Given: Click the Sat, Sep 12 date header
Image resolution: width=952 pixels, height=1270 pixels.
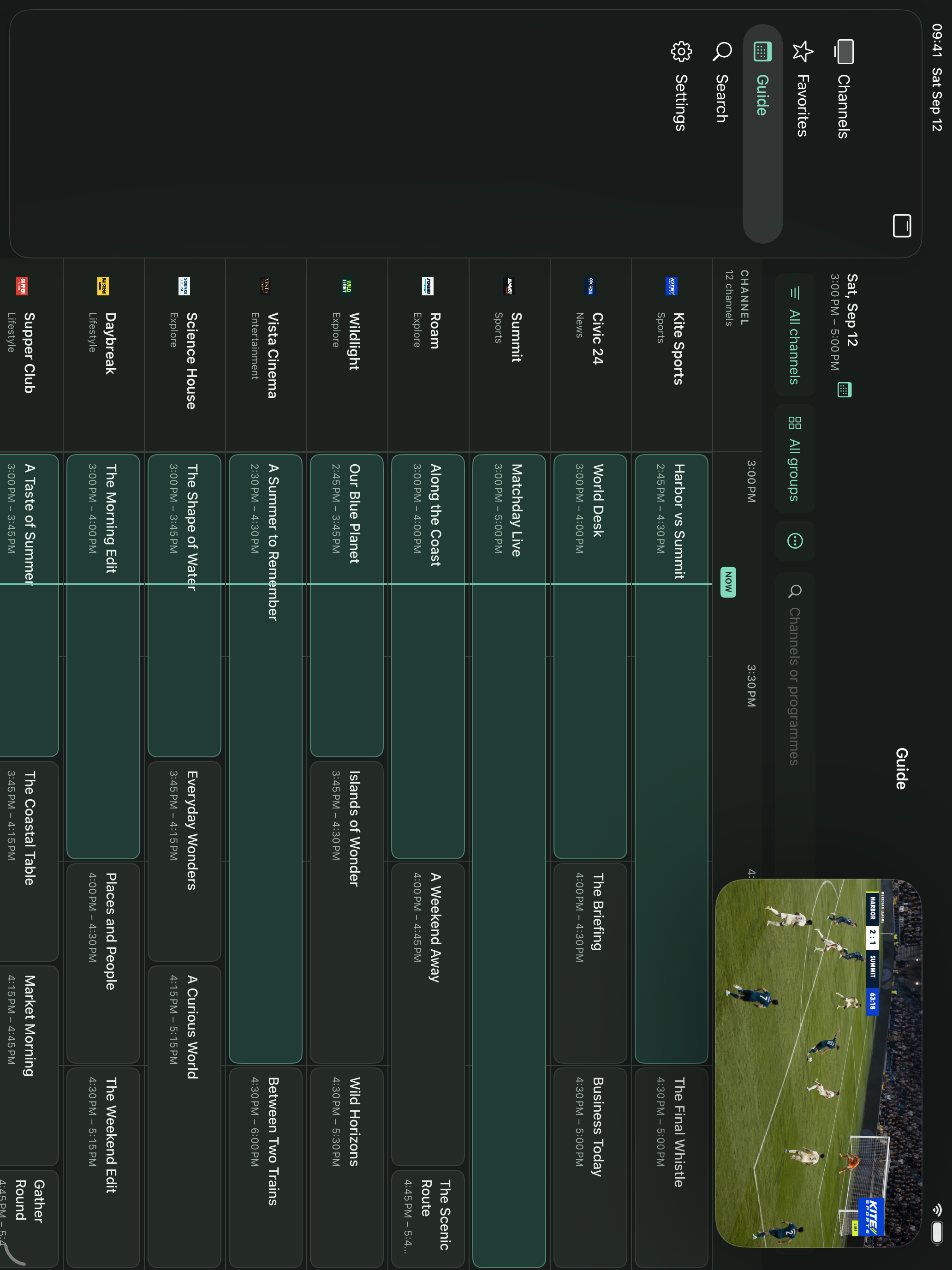Looking at the screenshot, I should coord(852,310).
